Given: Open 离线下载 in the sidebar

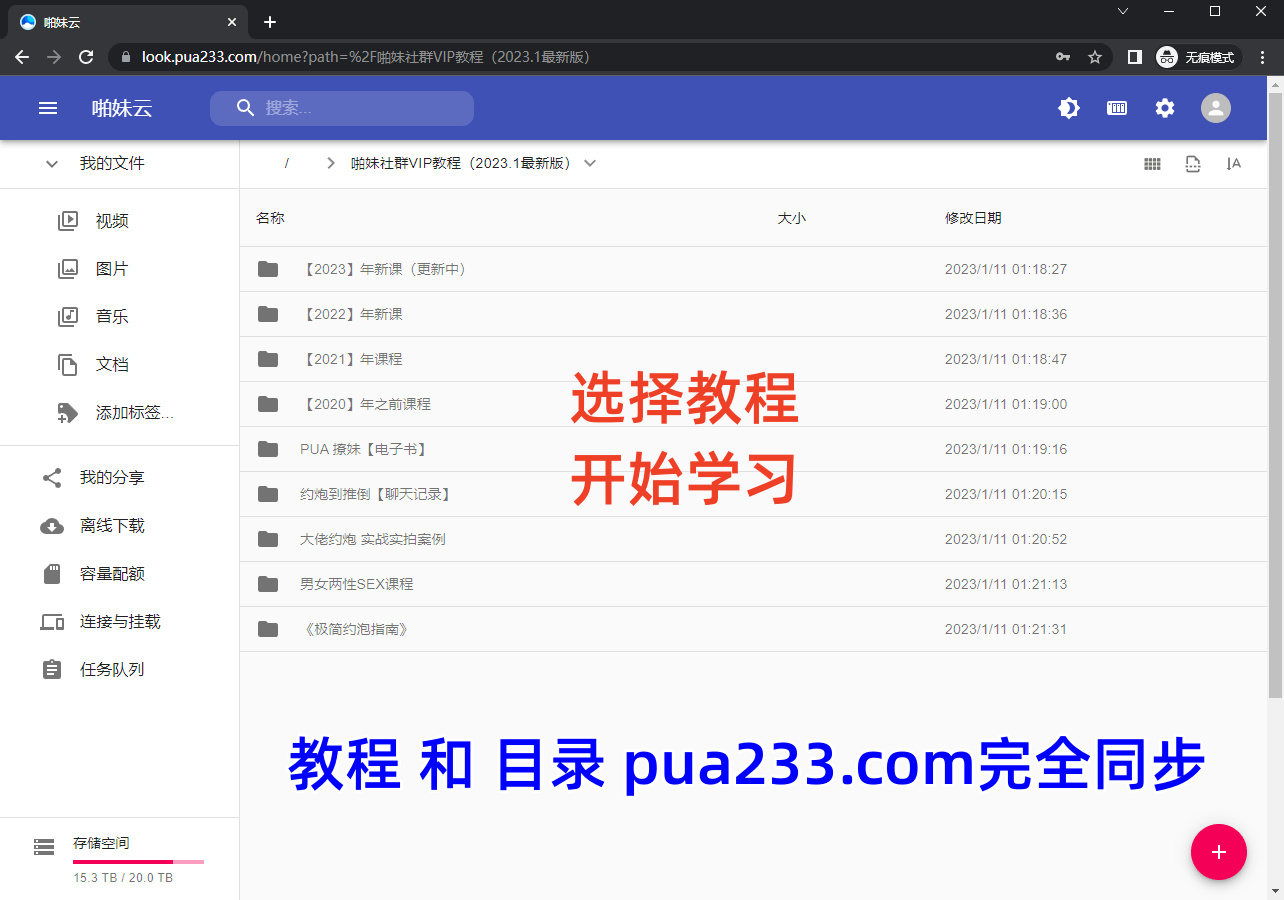Looking at the screenshot, I should point(112,526).
